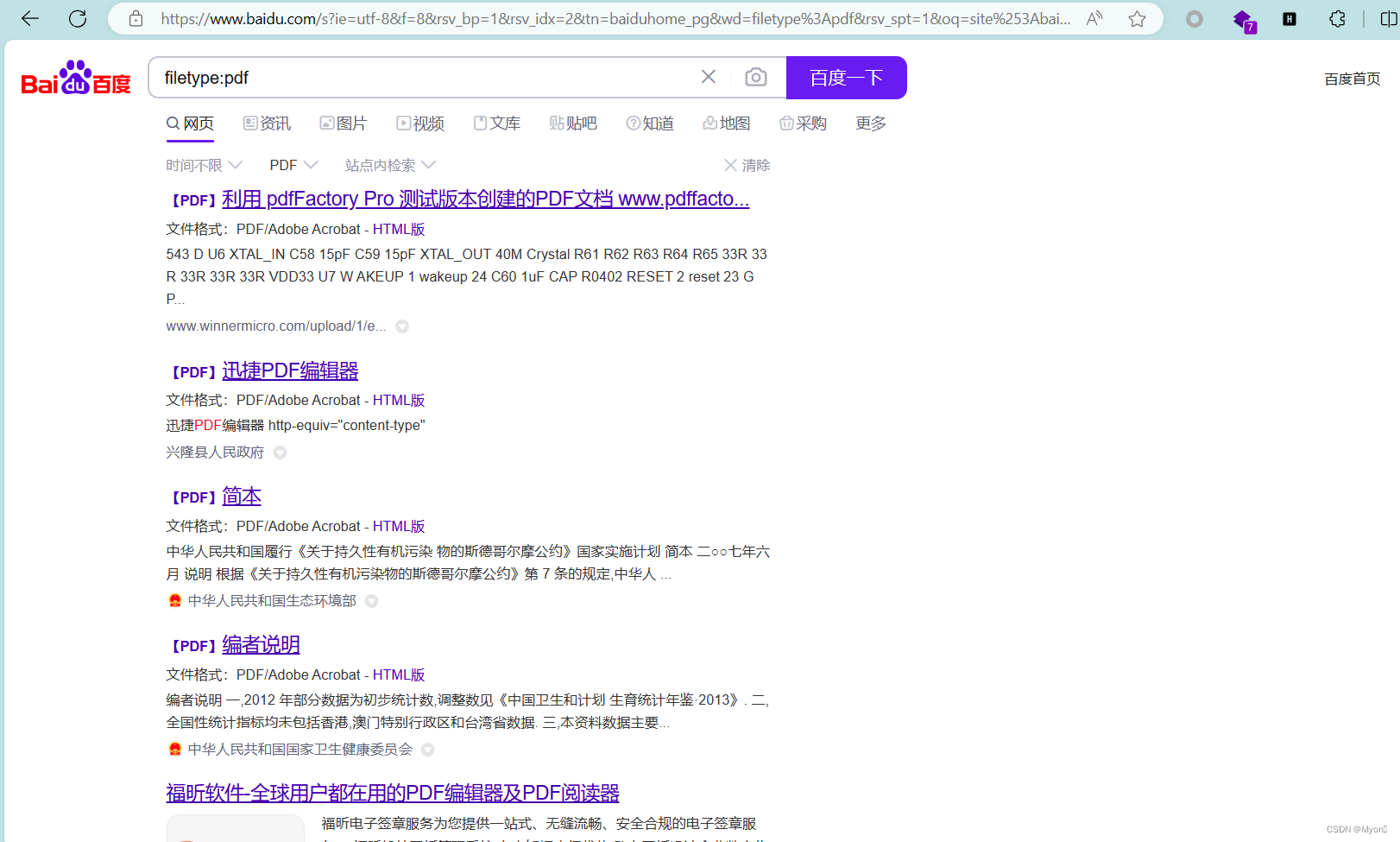Viewport: 1400px width, 842px height.
Task: Expand PDF file type filter dropdown
Action: [293, 165]
